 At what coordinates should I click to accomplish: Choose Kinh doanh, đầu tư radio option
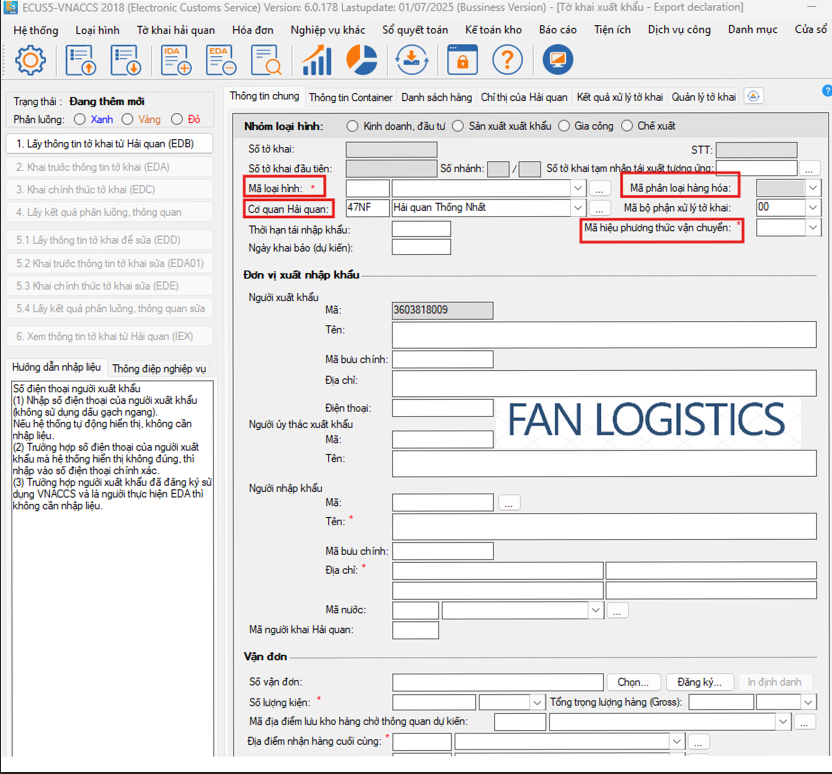pos(352,126)
